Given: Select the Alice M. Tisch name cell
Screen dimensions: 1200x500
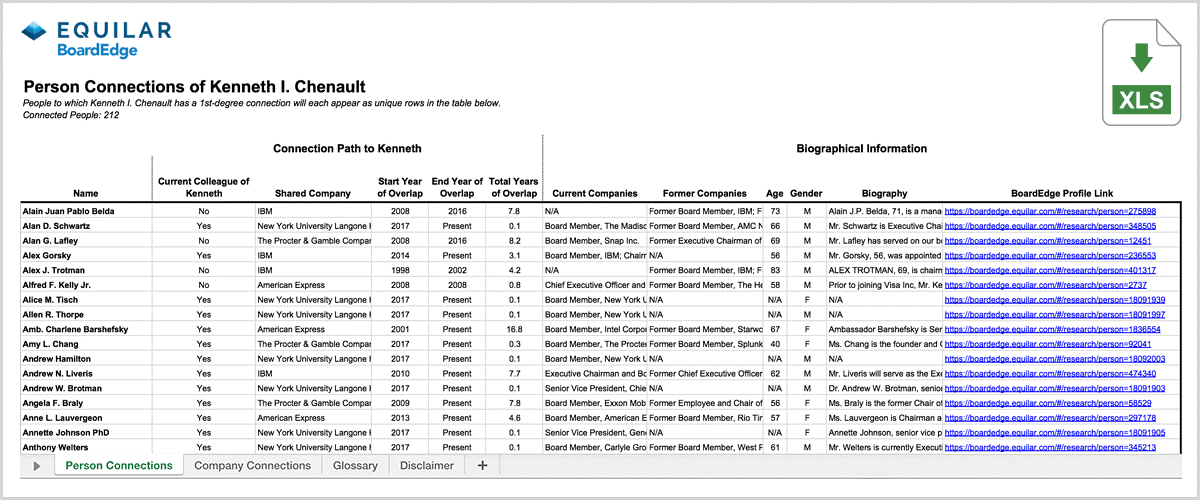Looking at the screenshot, I should 86,300.
